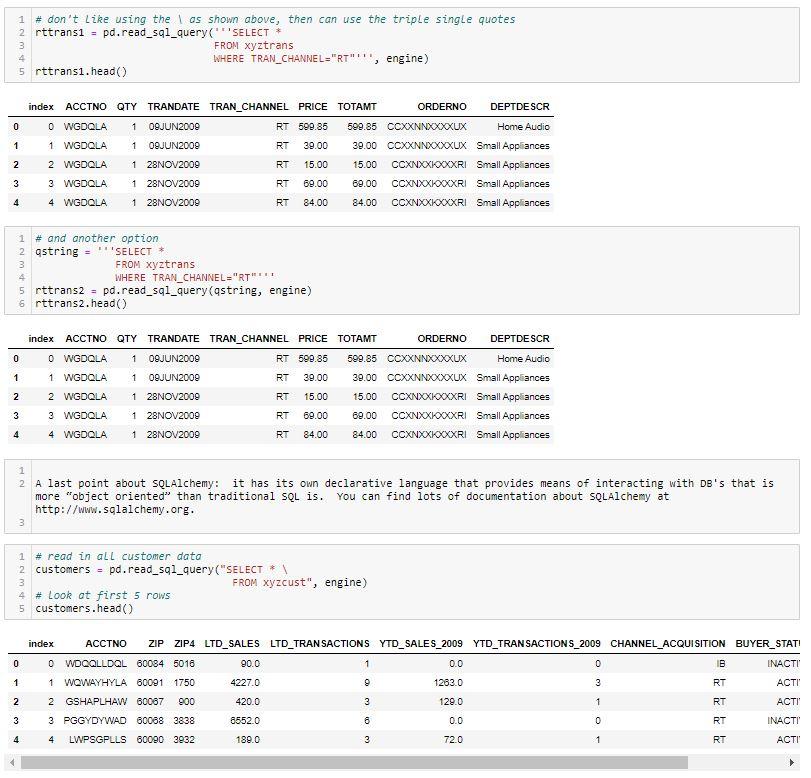The image size is (811, 778).
Task: Click the 129.0 YTD_SALES_2009 value
Action: coord(451,702)
